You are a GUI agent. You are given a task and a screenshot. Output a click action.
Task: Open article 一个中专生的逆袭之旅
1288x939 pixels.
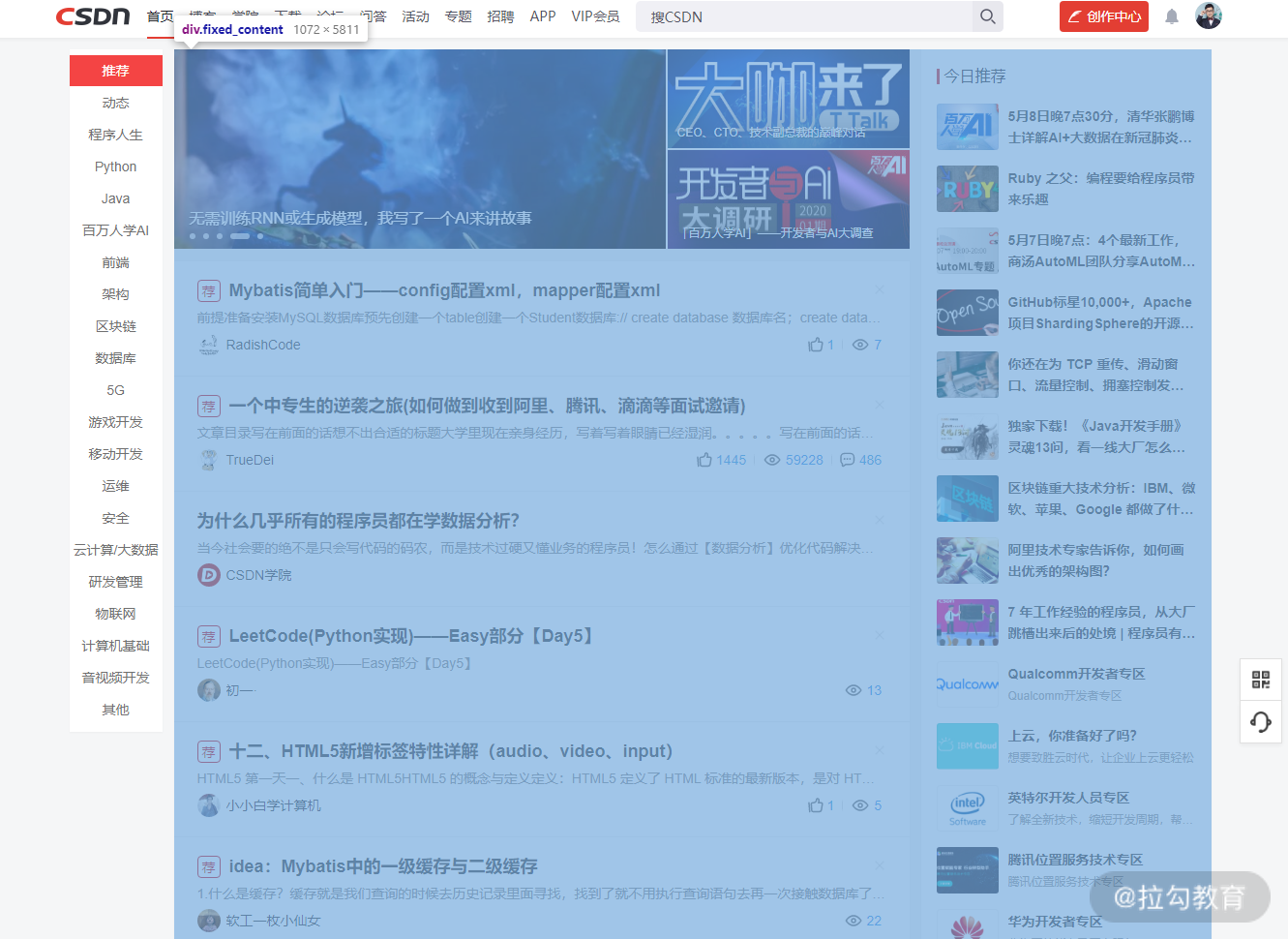(x=487, y=406)
